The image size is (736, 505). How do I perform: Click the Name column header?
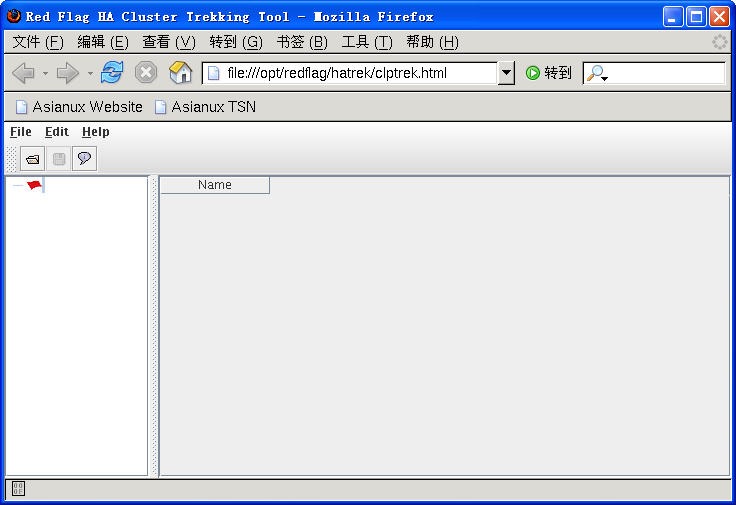215,185
